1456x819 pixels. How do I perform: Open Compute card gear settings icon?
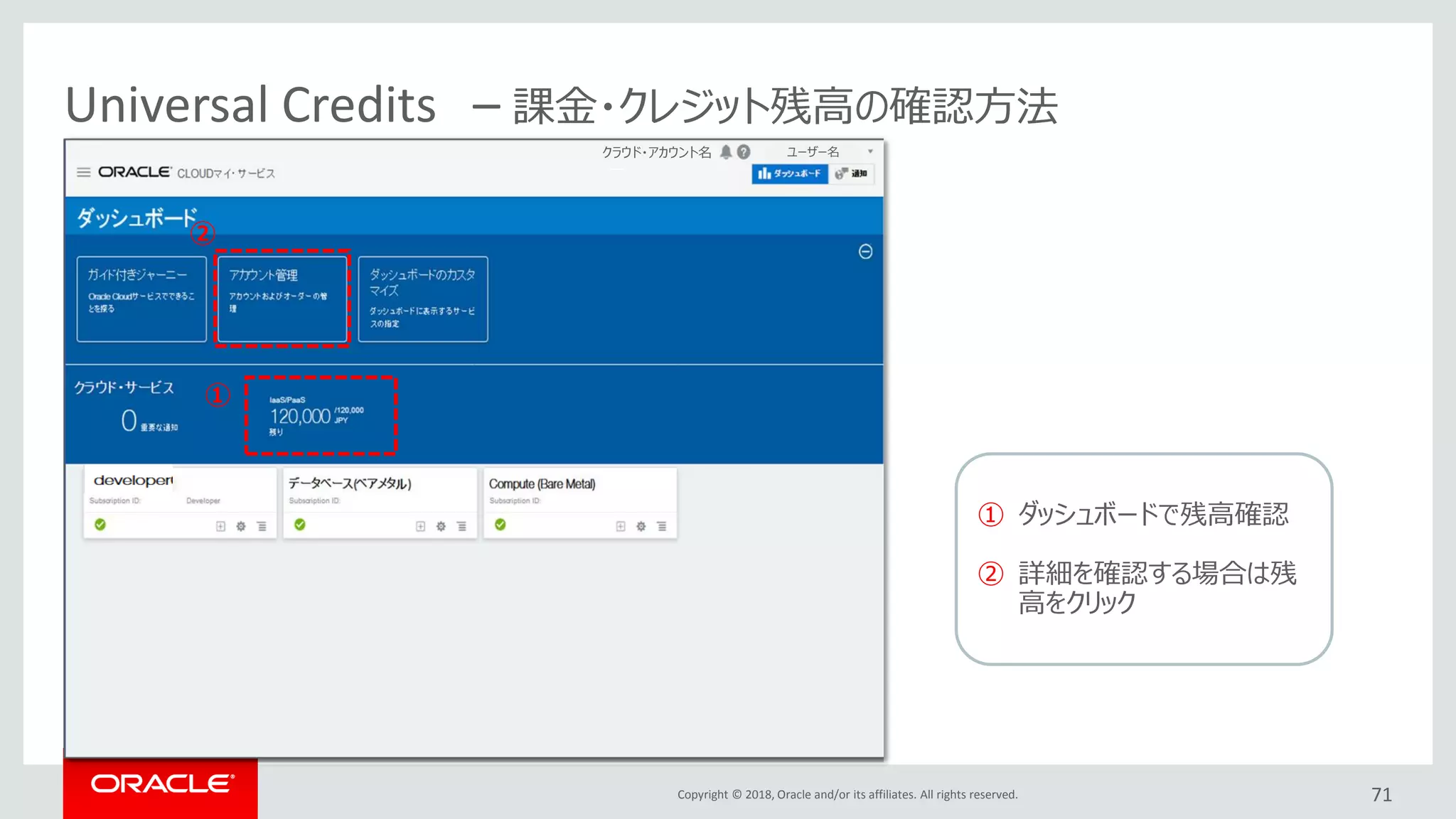641,527
